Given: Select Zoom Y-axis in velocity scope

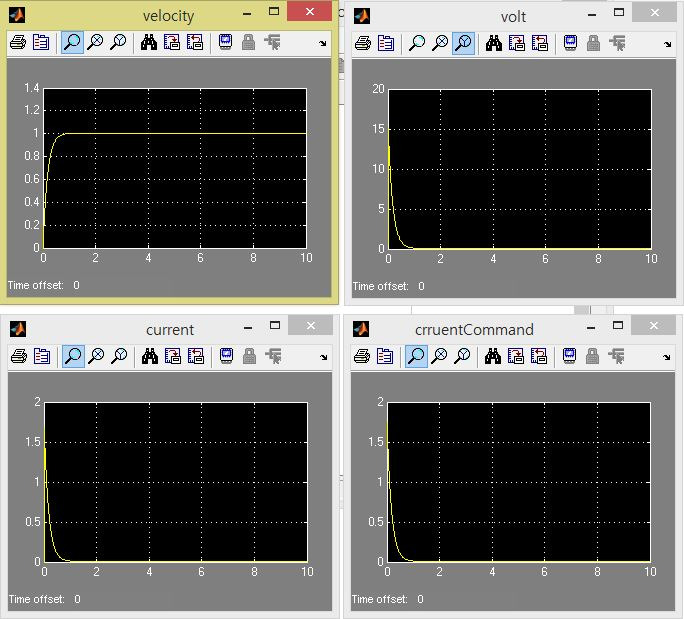Looking at the screenshot, I should (118, 42).
